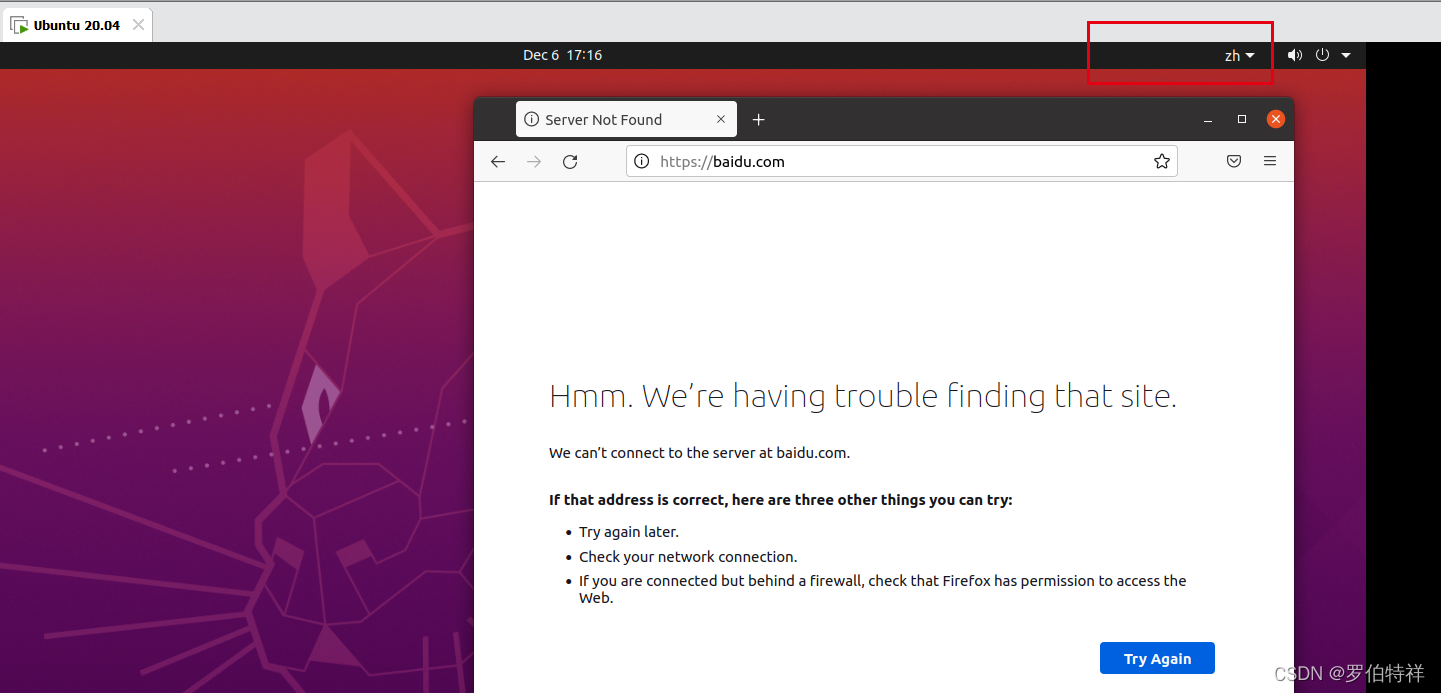Go back using the Firefox back arrow
The image size is (1441, 693).
(x=498, y=161)
